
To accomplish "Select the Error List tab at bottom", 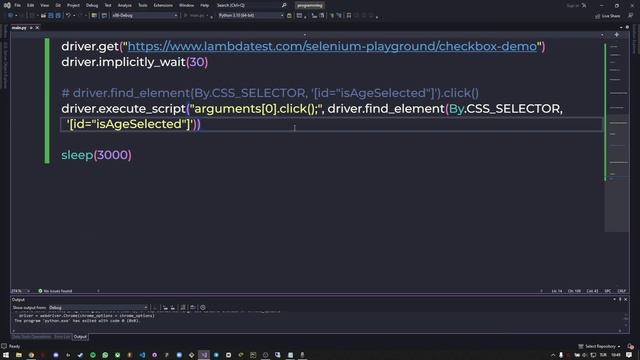I will pos(62,337).
